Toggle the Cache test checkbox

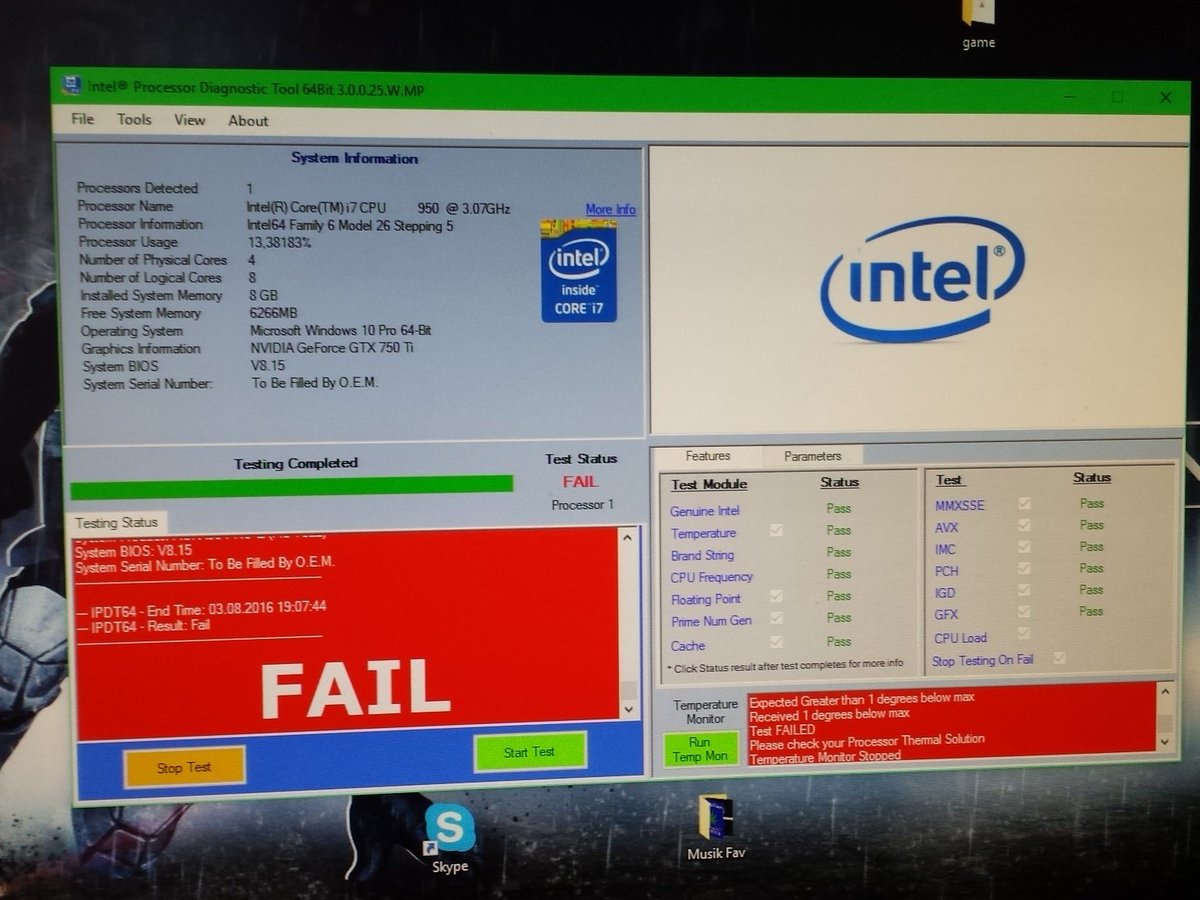[x=776, y=642]
